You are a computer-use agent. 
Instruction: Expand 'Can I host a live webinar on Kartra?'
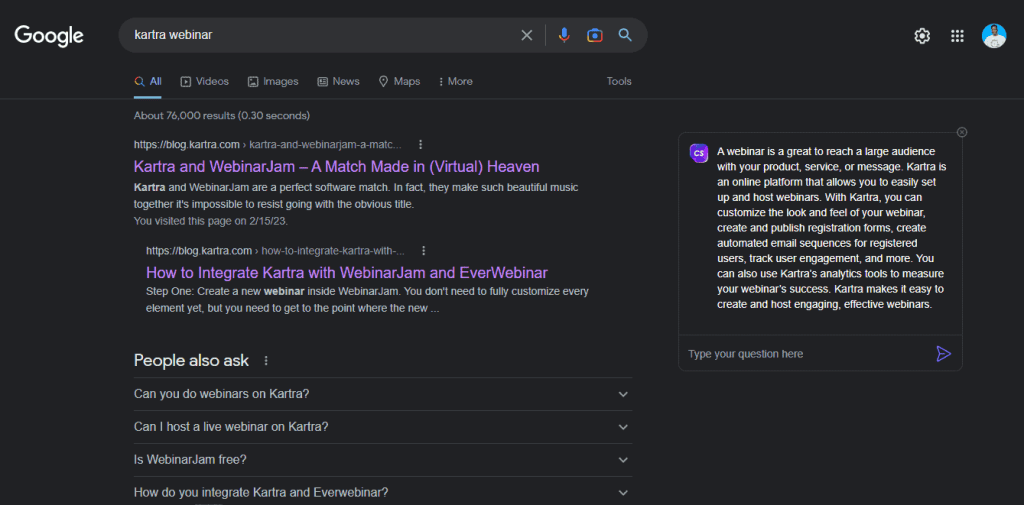click(383, 427)
